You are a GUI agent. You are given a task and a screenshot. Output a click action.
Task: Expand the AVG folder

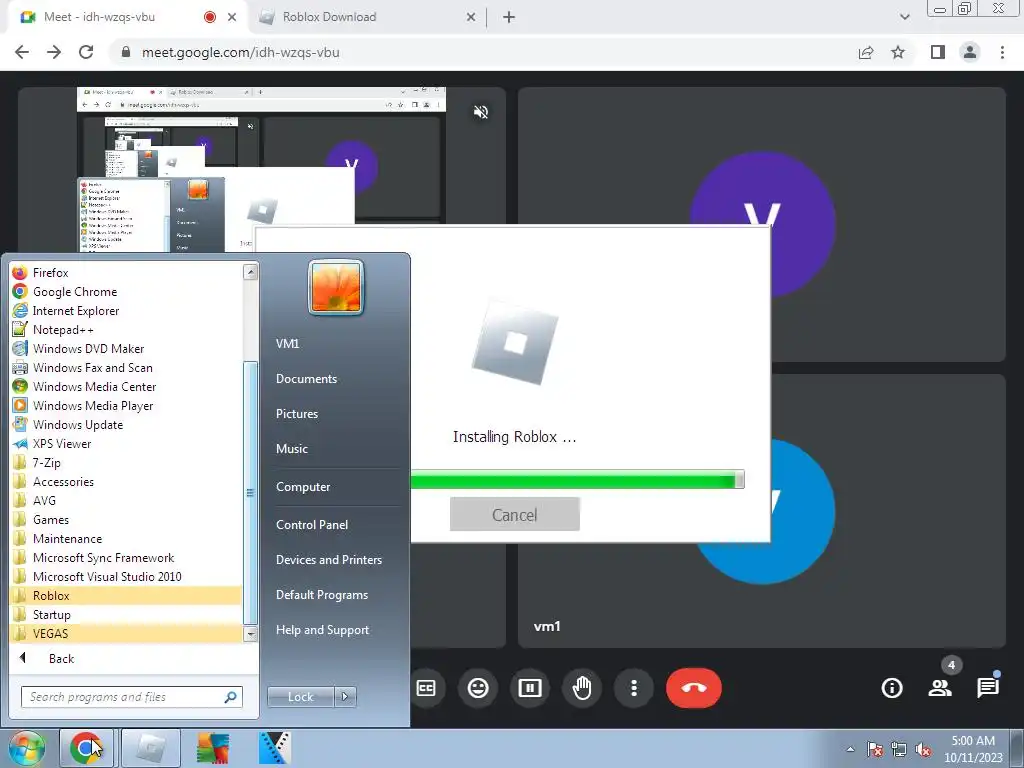pos(44,500)
